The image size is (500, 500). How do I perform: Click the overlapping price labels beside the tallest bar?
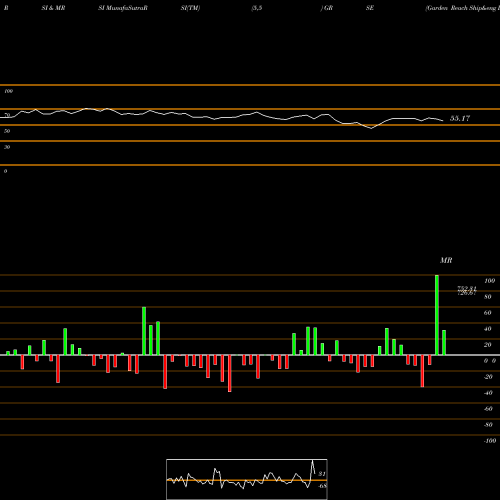[x=467, y=291]
